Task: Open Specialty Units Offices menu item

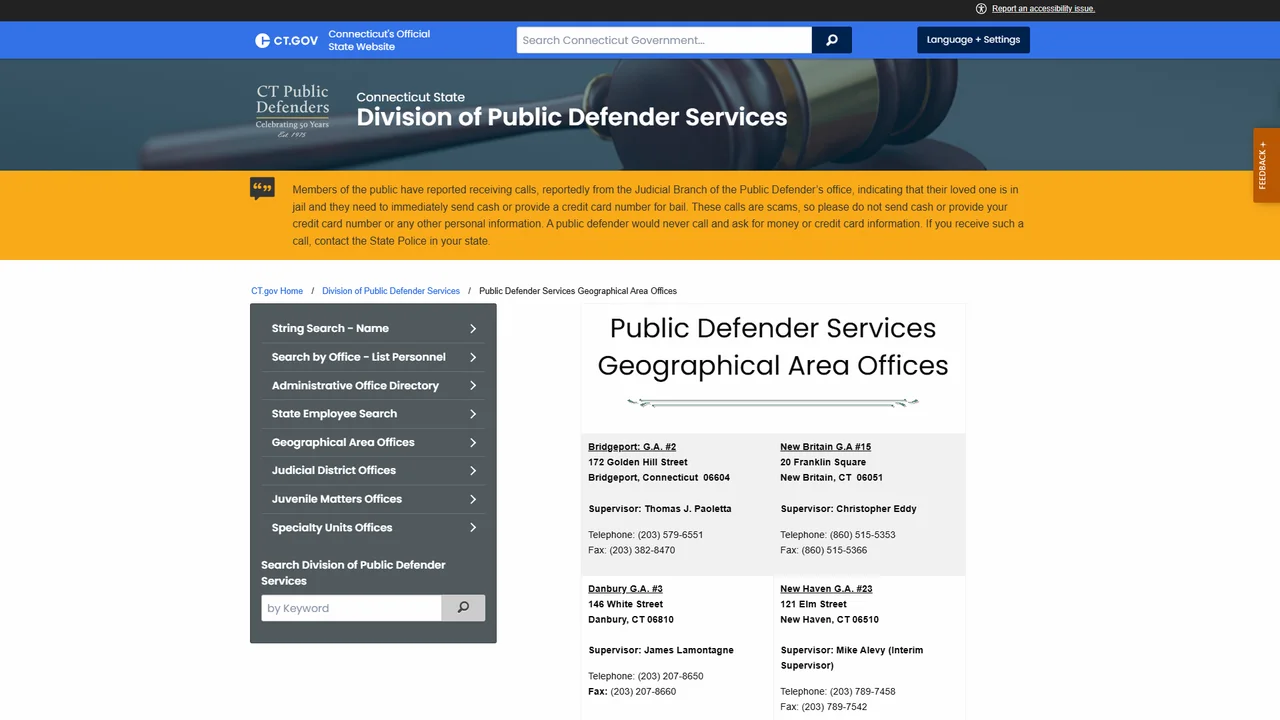Action: point(373,527)
